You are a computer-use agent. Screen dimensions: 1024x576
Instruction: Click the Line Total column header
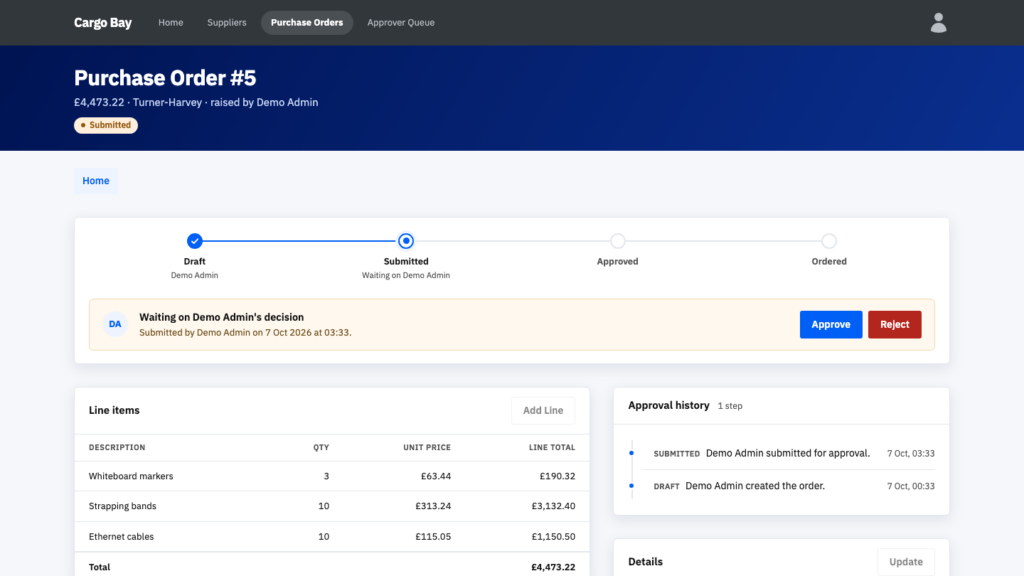click(x=552, y=447)
